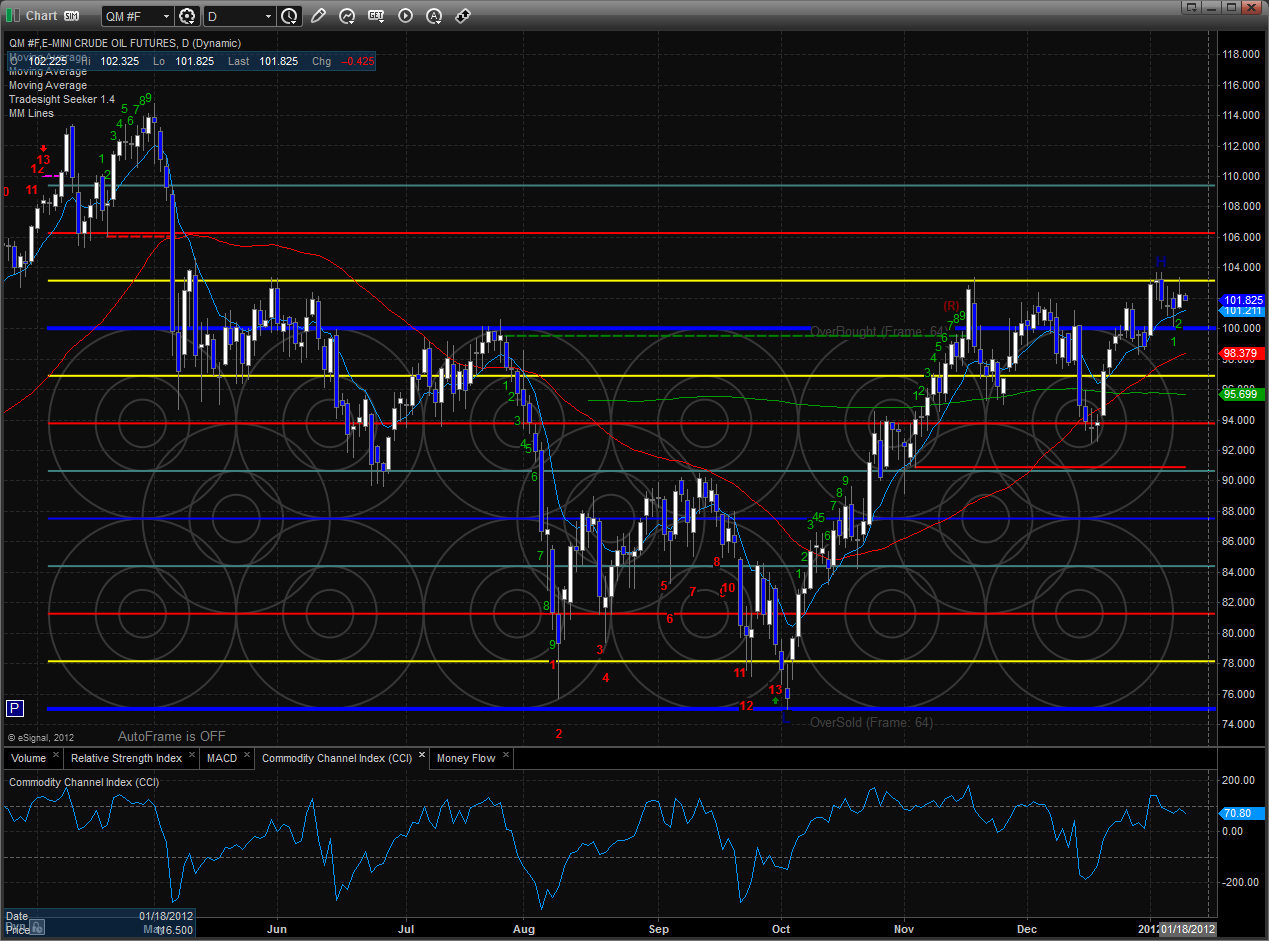Open the studies chart-line menu
This screenshot has width=1269, height=941.
(347, 16)
